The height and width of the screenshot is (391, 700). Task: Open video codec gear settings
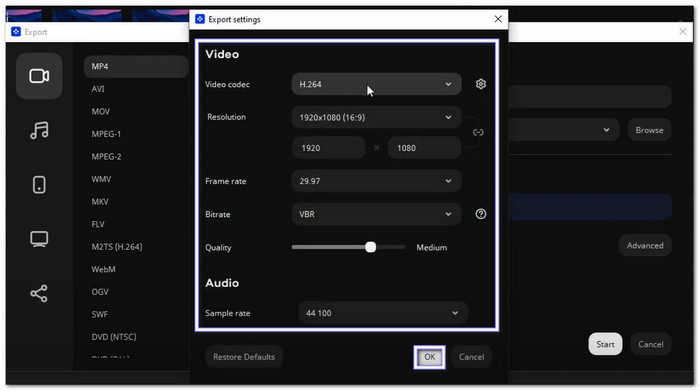click(x=481, y=84)
